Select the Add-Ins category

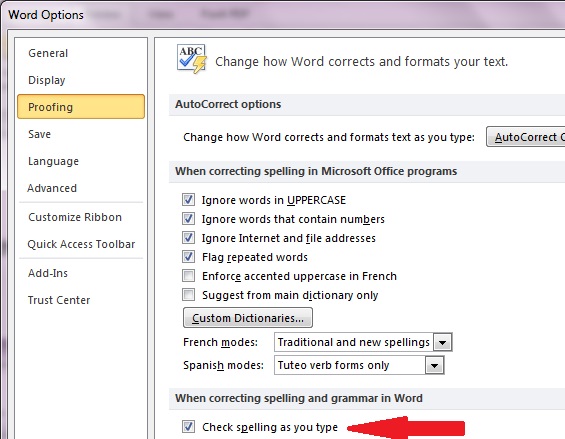(48, 273)
